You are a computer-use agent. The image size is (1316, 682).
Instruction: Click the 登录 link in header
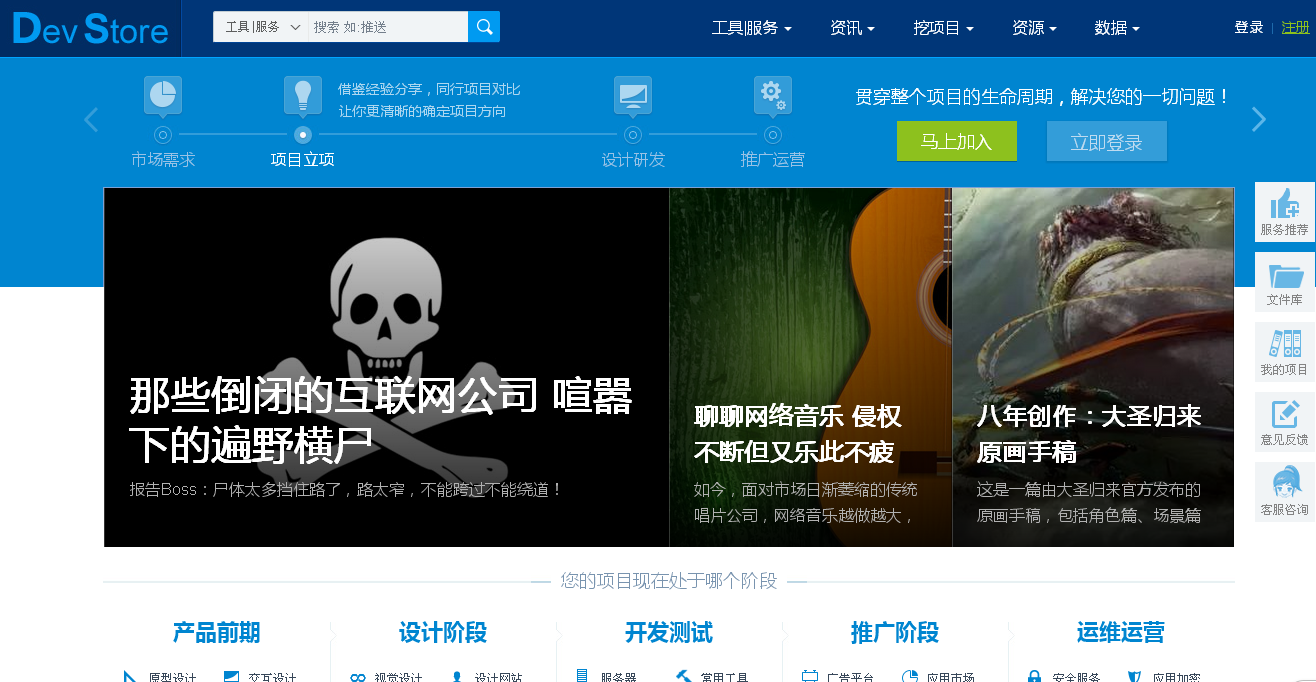pyautogui.click(x=1249, y=28)
